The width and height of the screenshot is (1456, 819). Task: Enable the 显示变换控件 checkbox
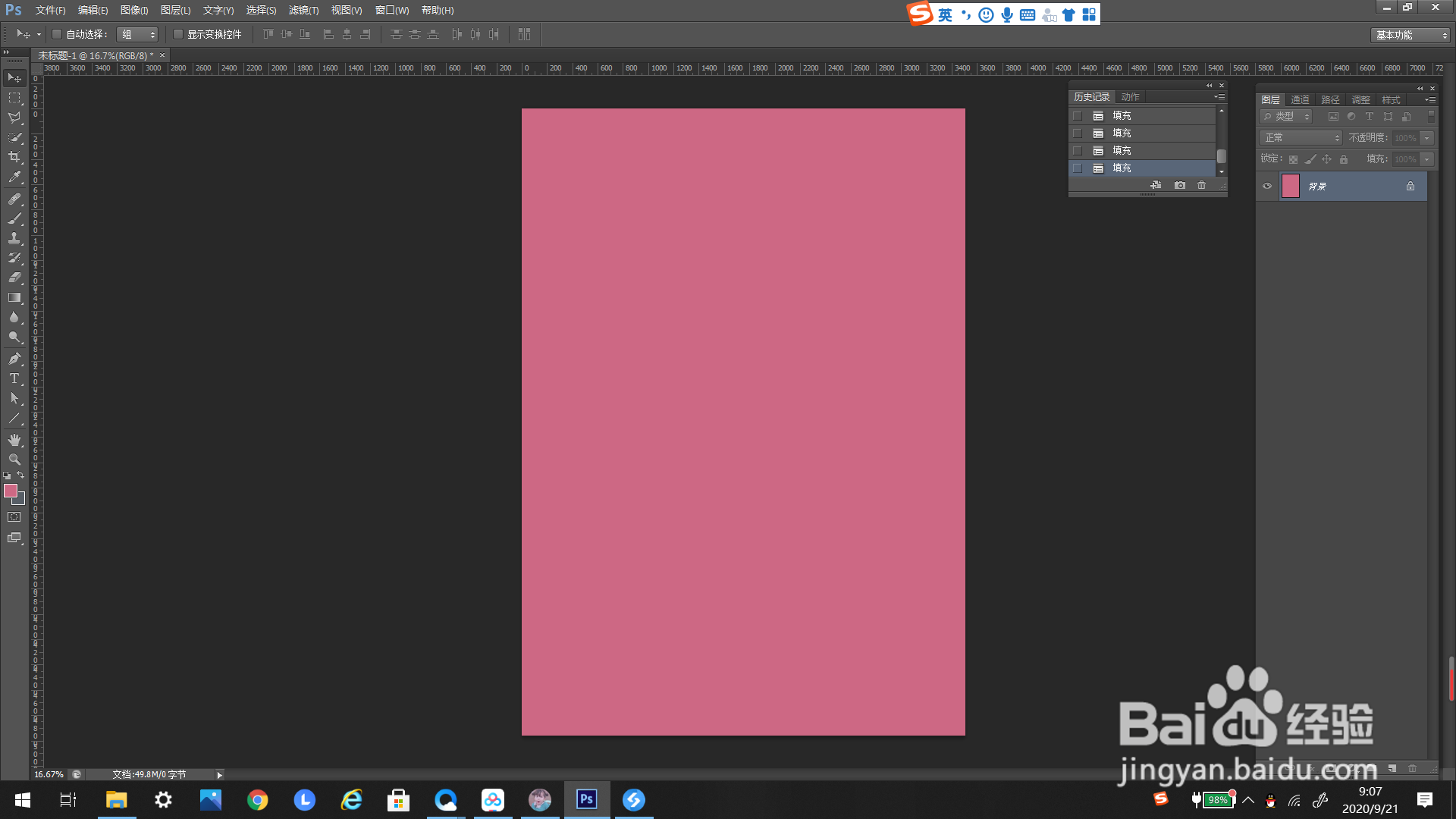178,34
